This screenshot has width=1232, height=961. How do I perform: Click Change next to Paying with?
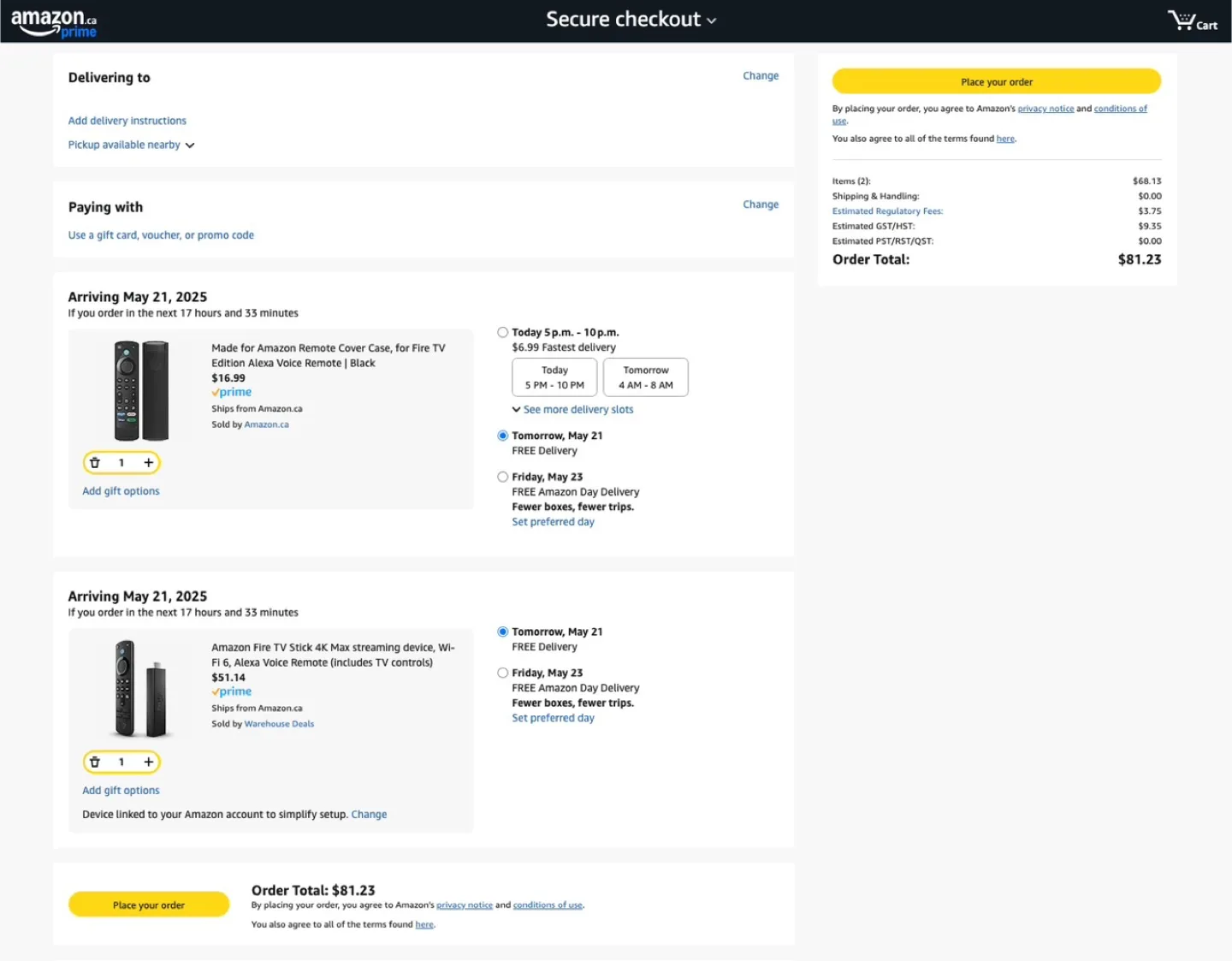(x=760, y=205)
